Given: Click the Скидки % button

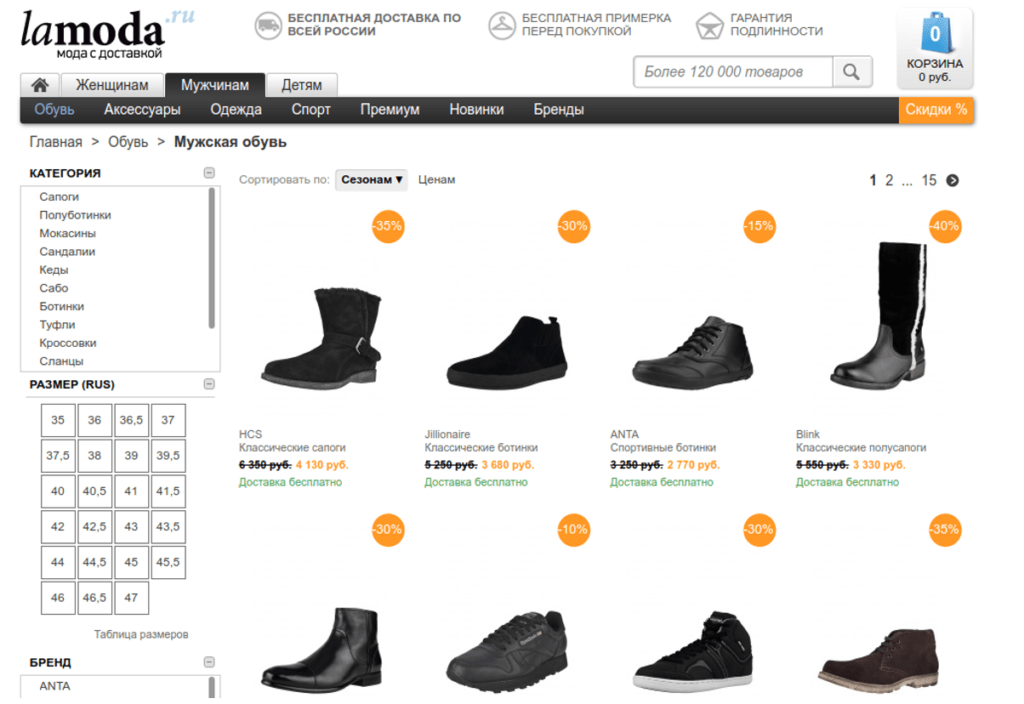Looking at the screenshot, I should click(x=936, y=110).
